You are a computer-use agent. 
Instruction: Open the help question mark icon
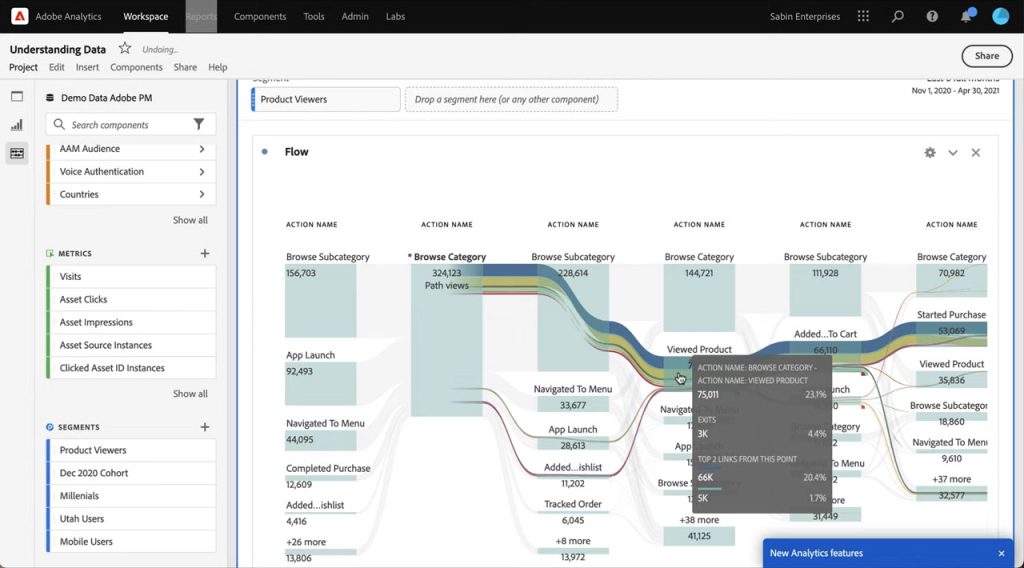pos(932,16)
